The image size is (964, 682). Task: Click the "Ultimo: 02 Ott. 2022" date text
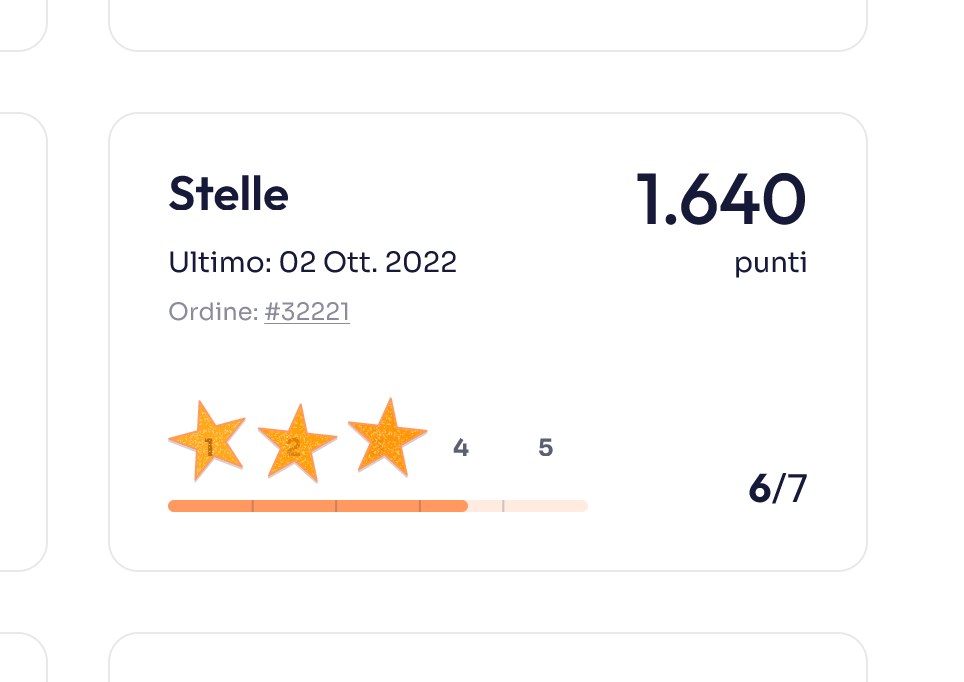312,262
